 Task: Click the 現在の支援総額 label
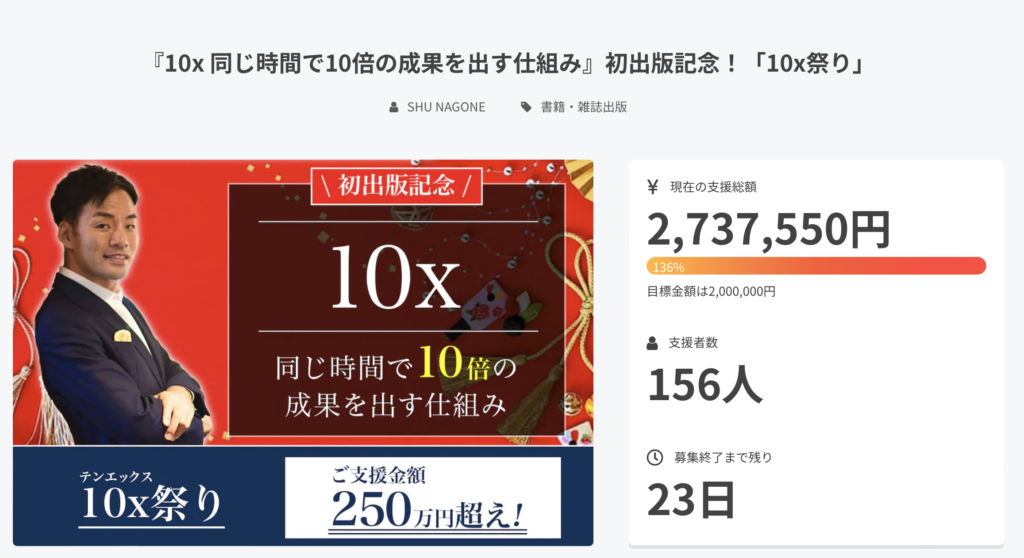713,188
